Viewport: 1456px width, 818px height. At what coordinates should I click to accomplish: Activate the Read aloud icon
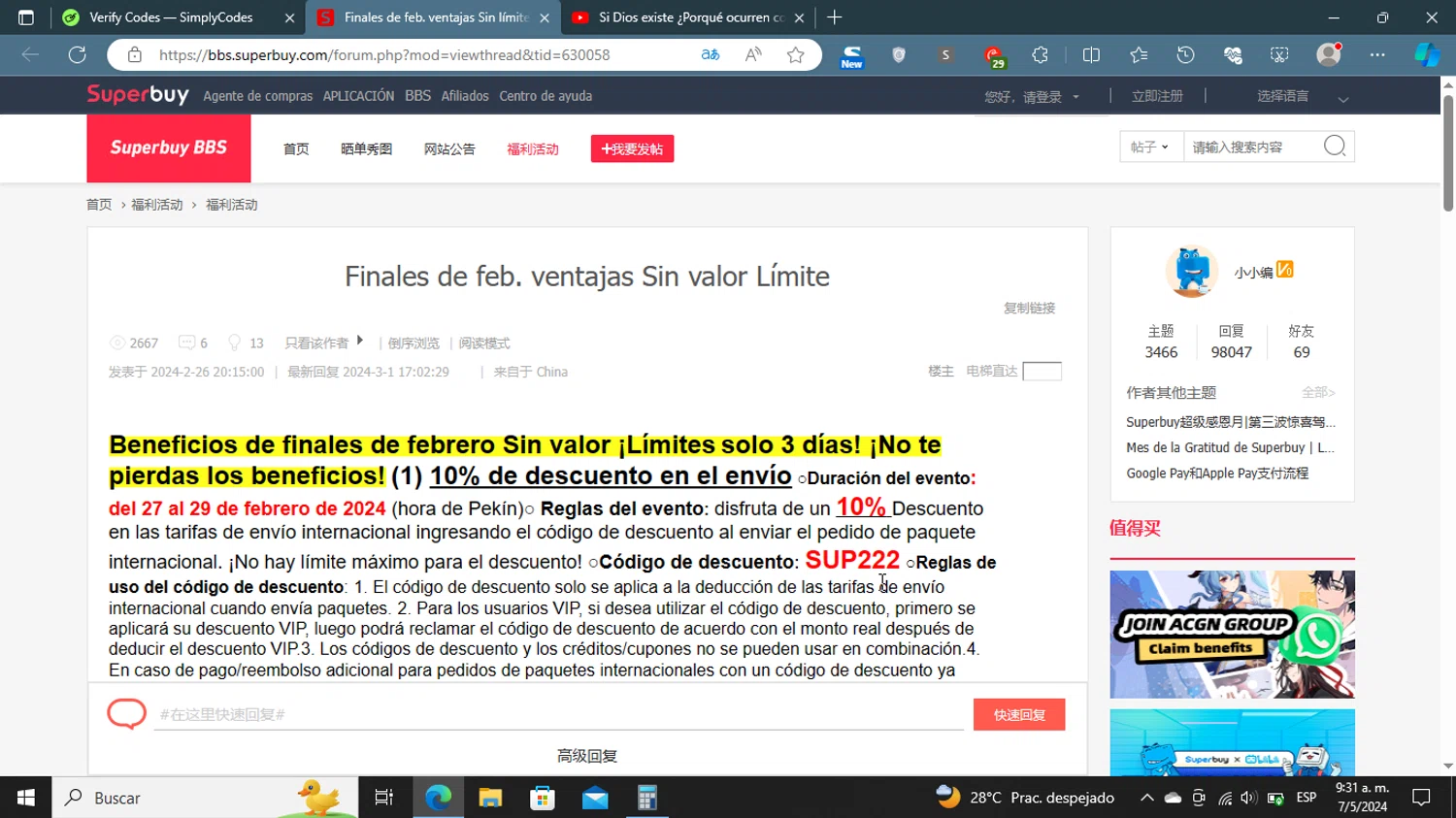pos(753,55)
